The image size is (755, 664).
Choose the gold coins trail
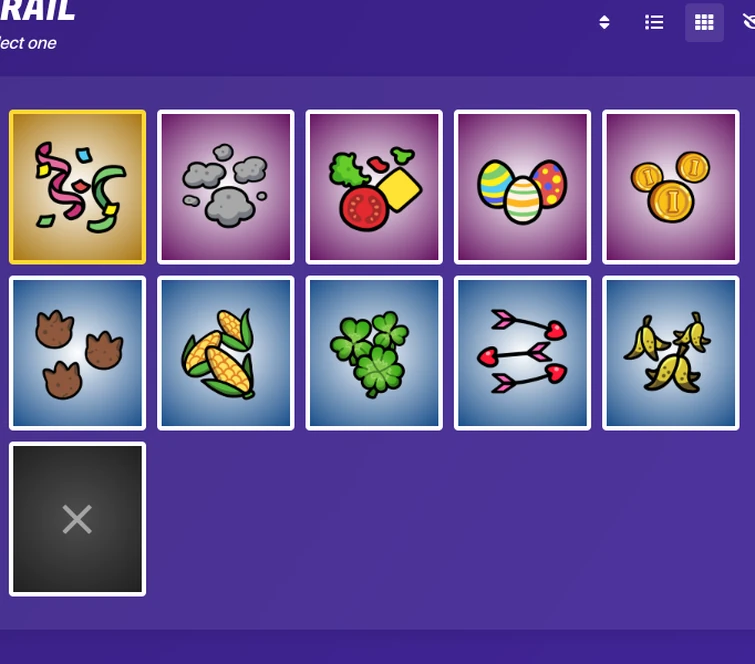671,187
